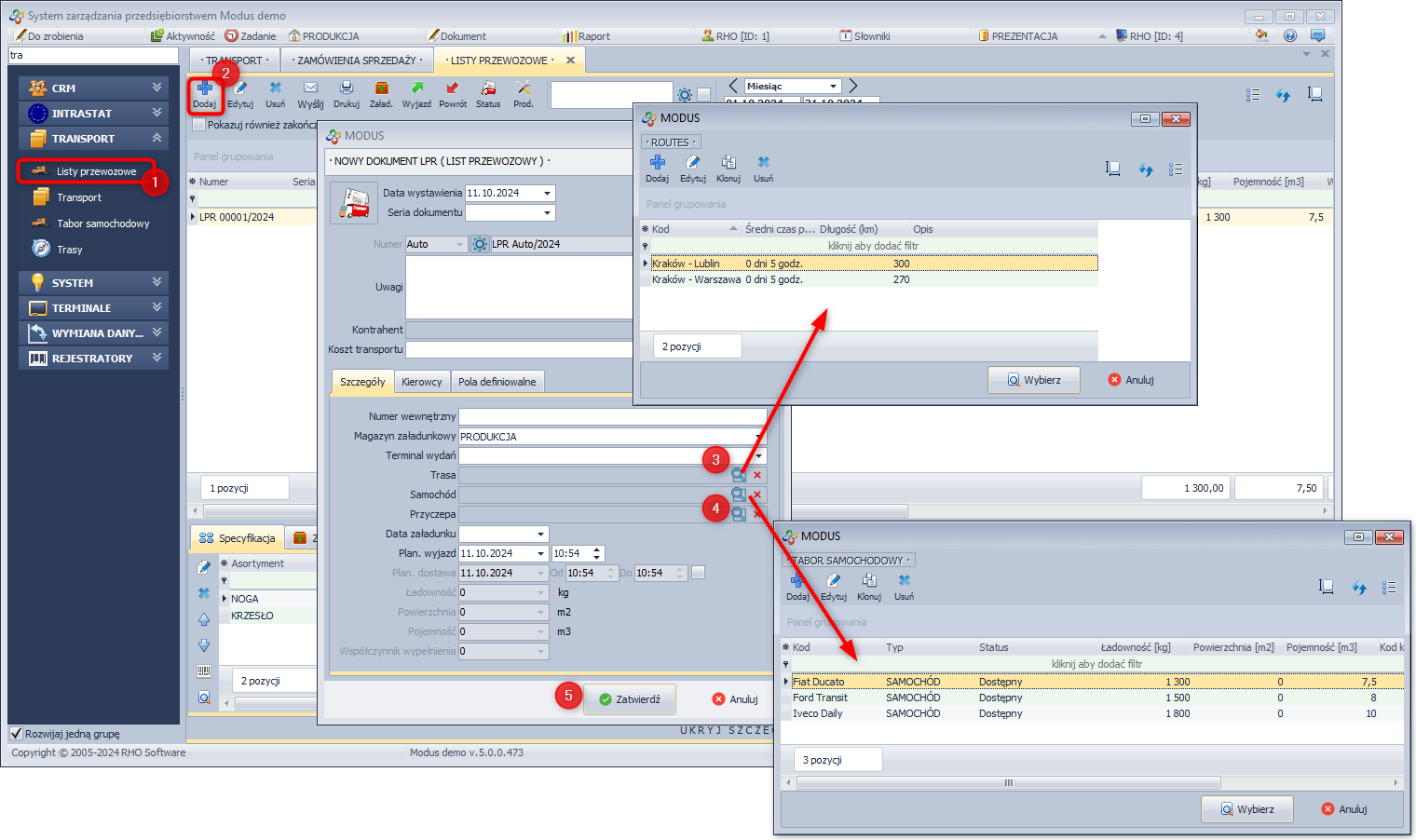1416x840 pixels.
Task: Open the ZAMÓWIENIA SPRZEDAŻY tab
Action: tap(357, 61)
